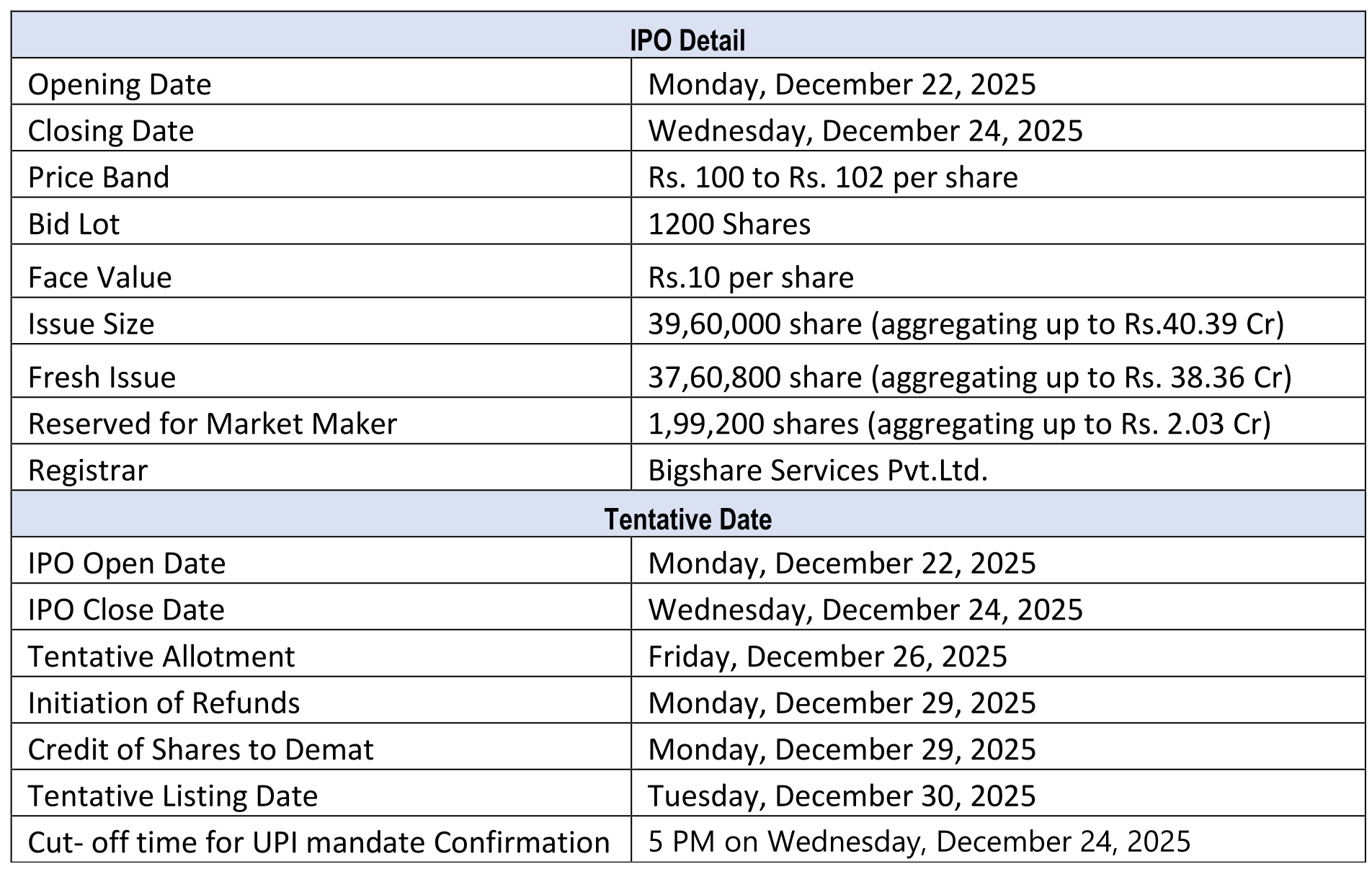Select the IPO Close Date label cell
The width and height of the screenshot is (1372, 869).
(126, 610)
